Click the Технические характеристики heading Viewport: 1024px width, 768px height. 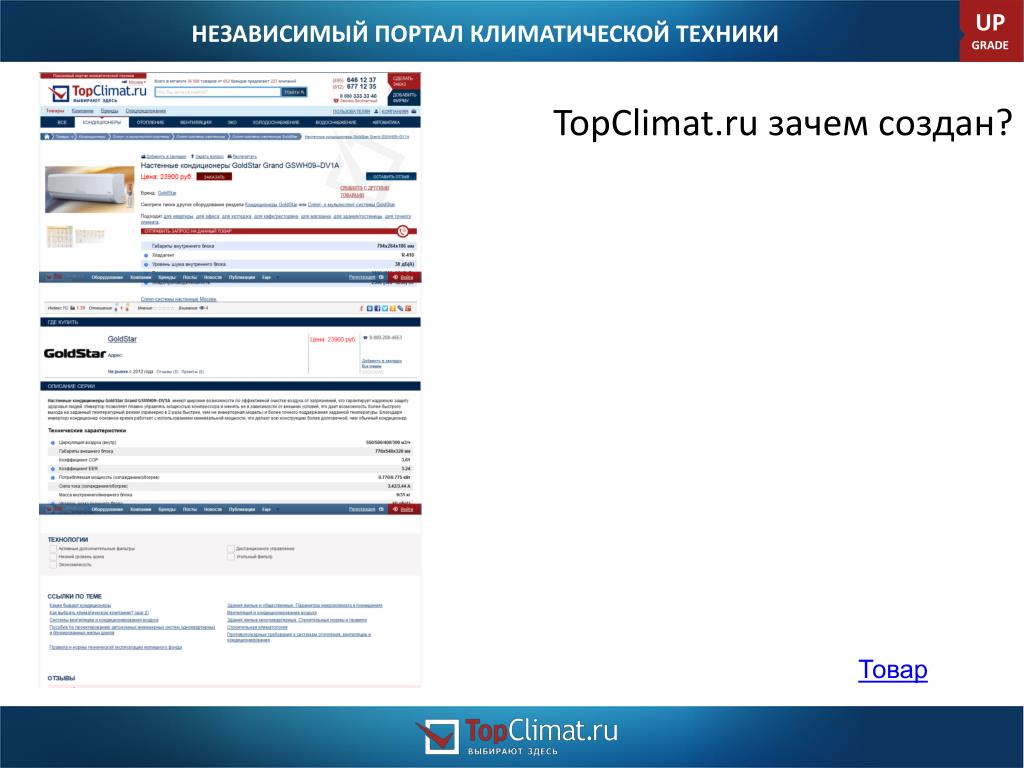coord(87,431)
